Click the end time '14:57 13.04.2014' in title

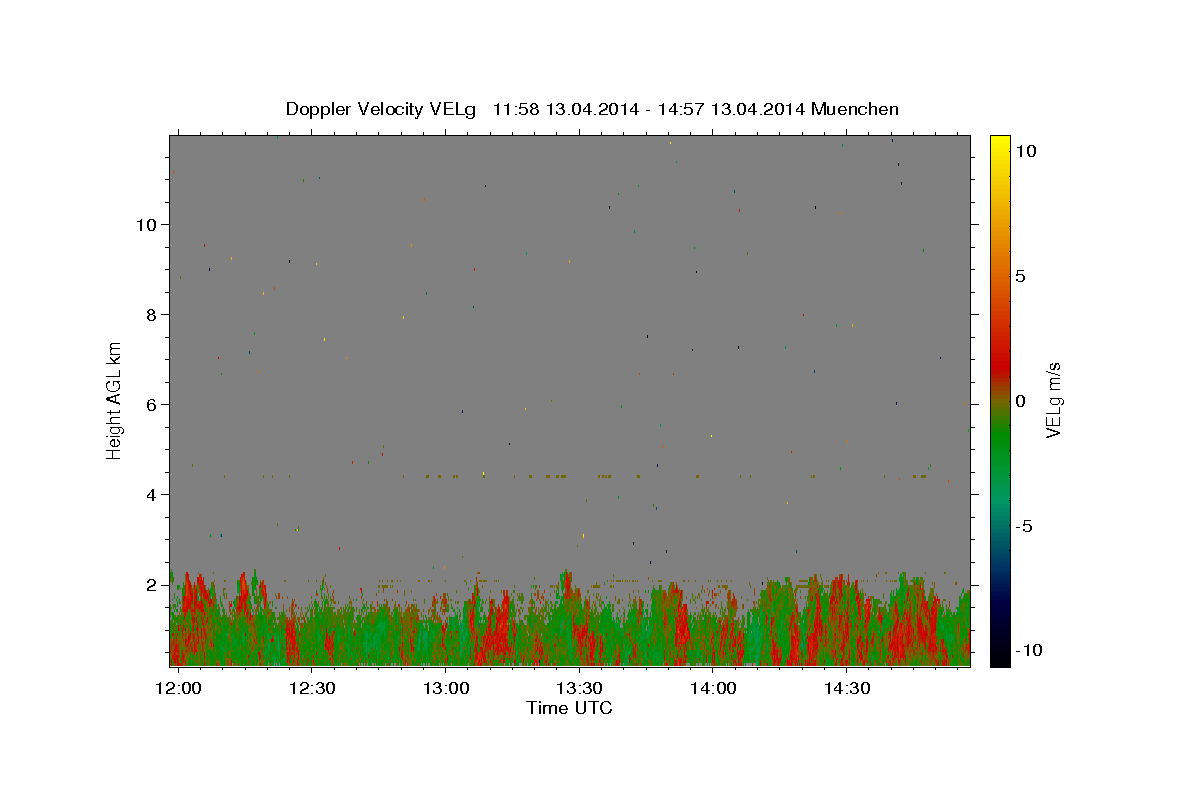pyautogui.click(x=732, y=109)
